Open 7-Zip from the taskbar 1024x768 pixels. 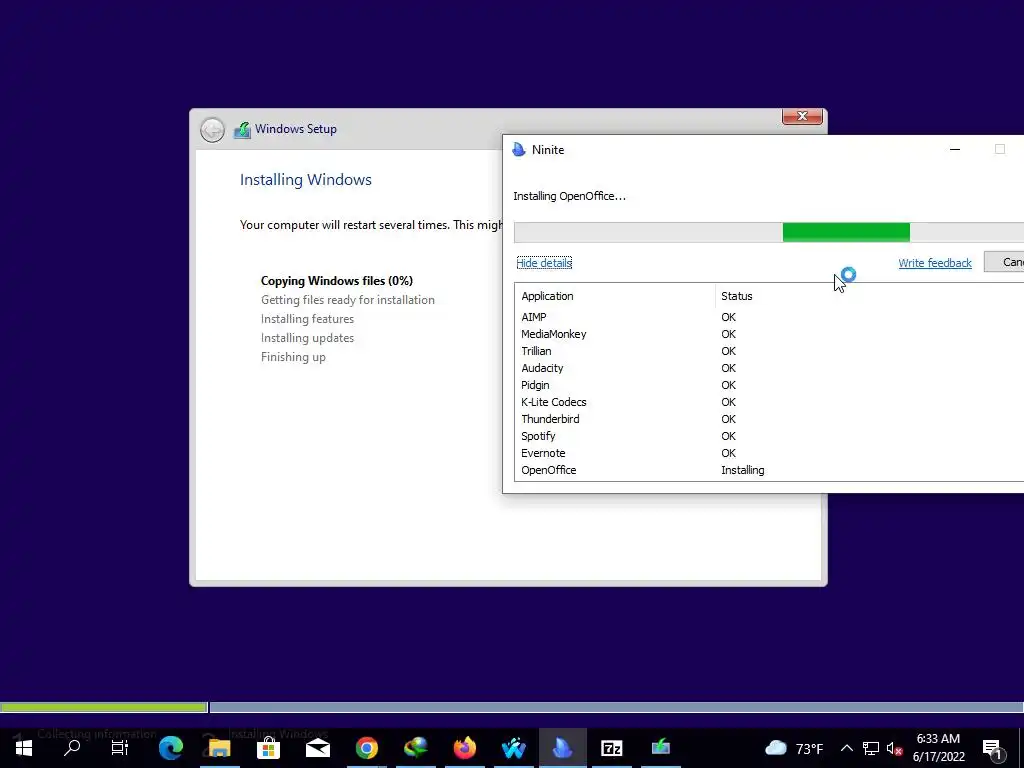point(612,748)
